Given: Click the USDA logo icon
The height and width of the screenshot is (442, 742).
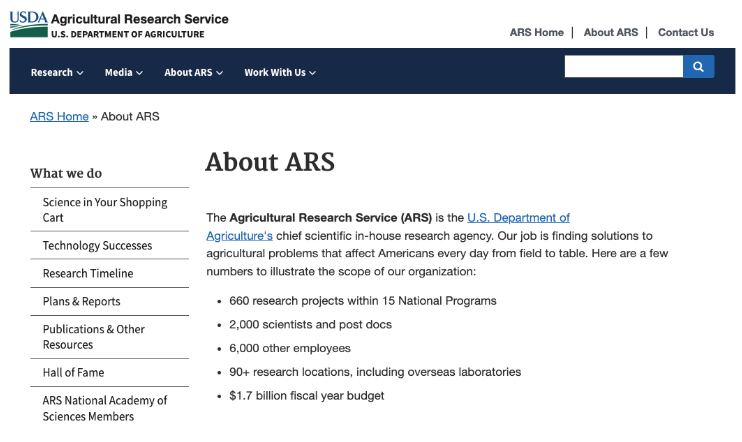Looking at the screenshot, I should [28, 24].
